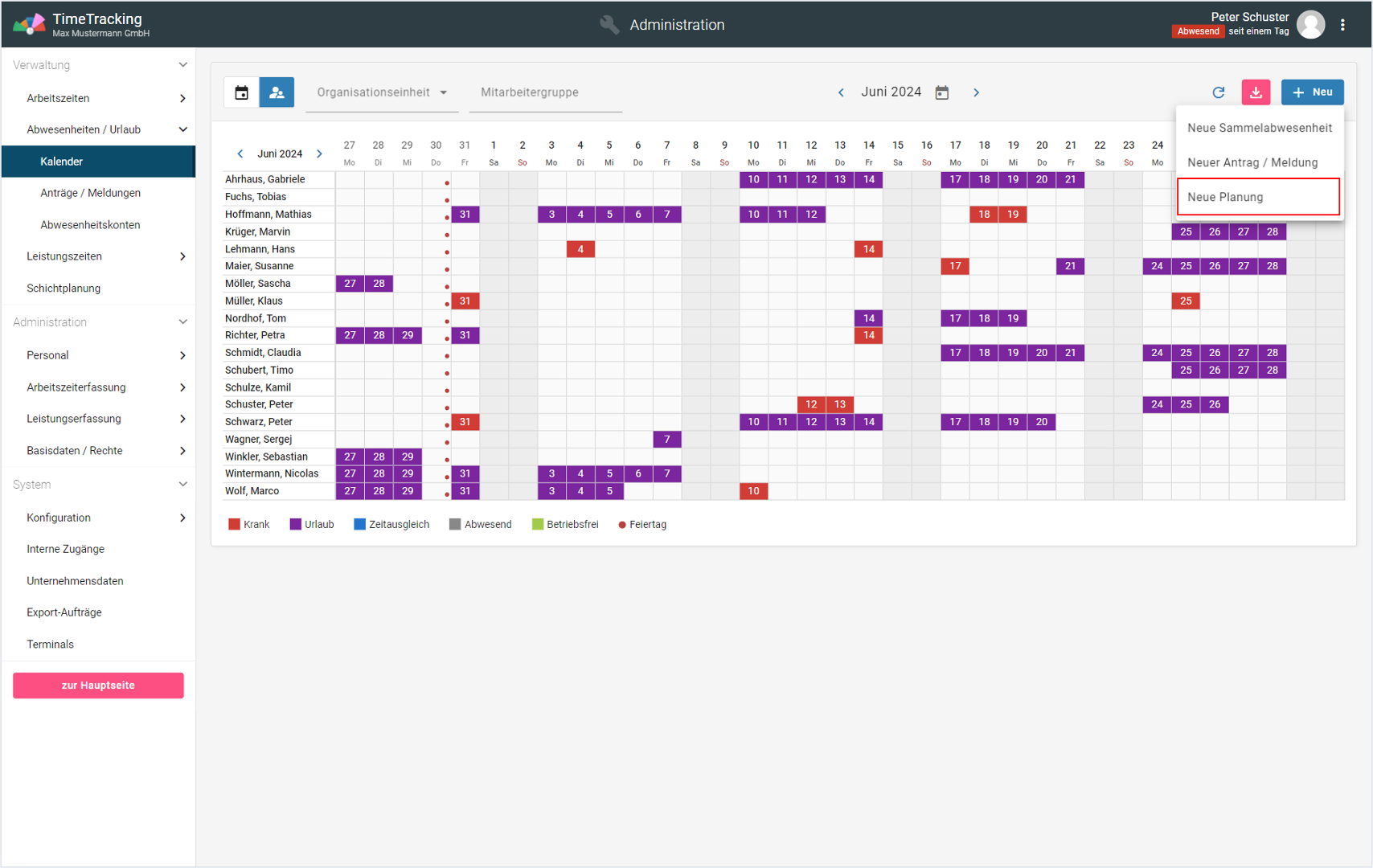Click the user avatar icon

[1310, 25]
